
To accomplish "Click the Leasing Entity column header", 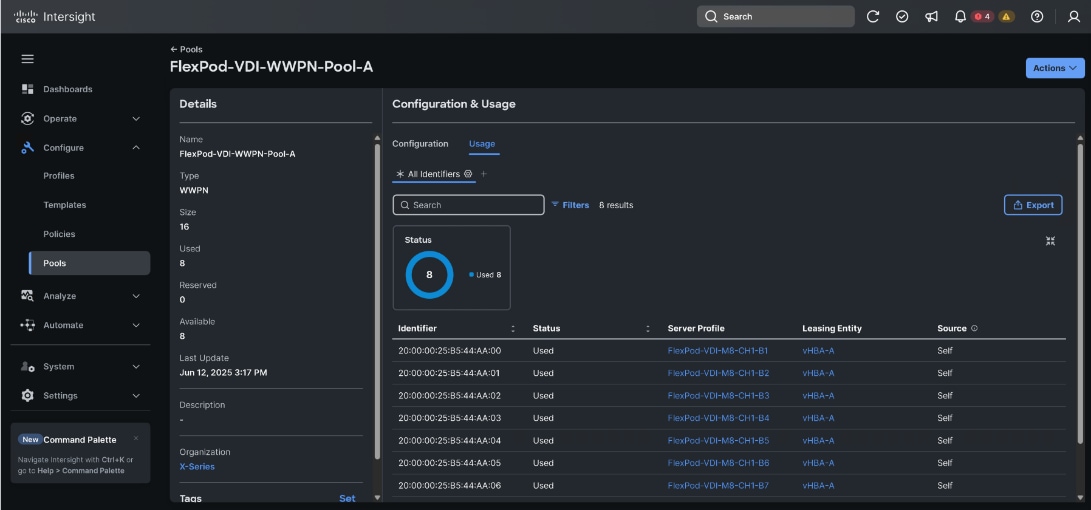I will click(831, 328).
